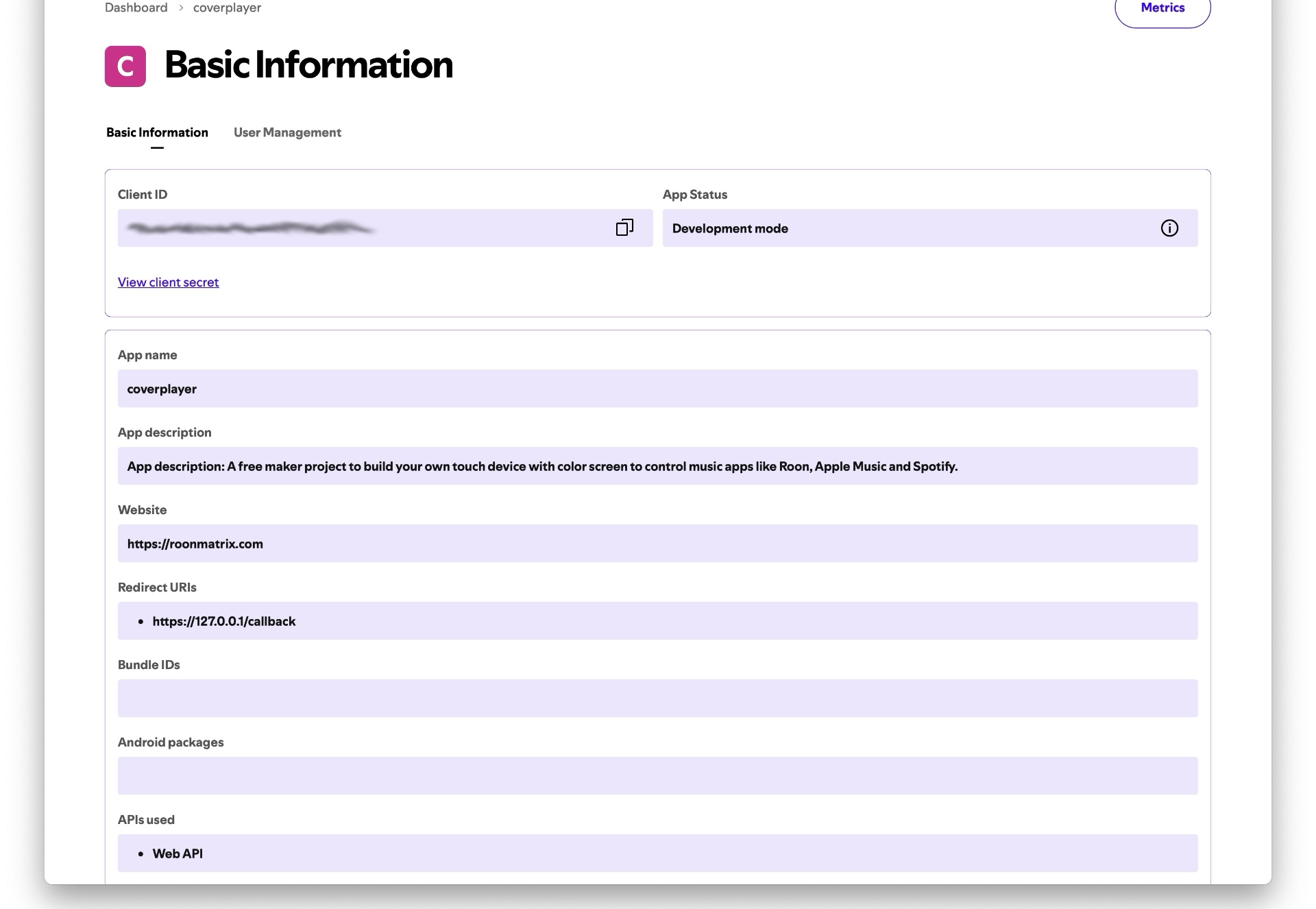Click the App Status info icon
The width and height of the screenshot is (1316, 909).
pyautogui.click(x=1169, y=228)
